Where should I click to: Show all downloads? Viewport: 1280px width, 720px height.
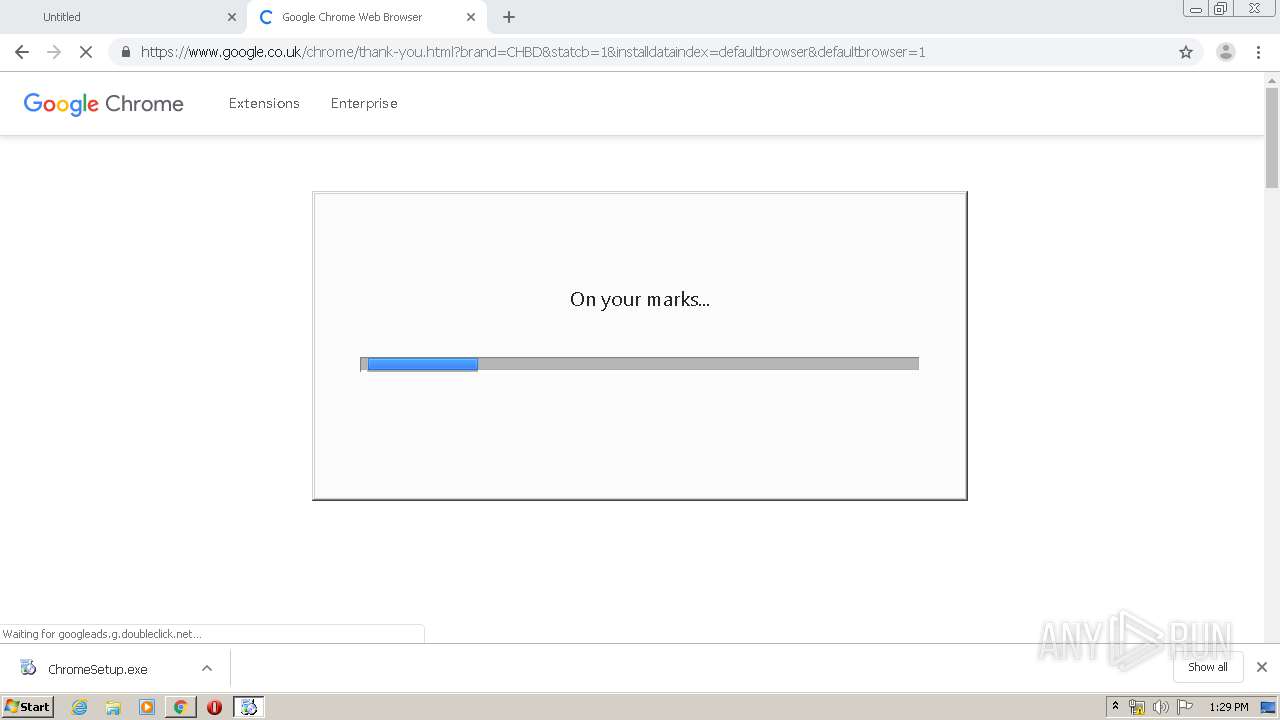click(1207, 667)
